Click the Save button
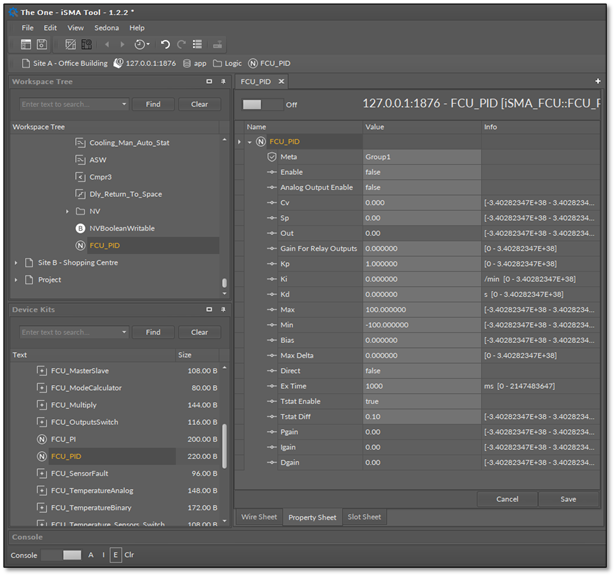The image size is (615, 576). [567, 499]
